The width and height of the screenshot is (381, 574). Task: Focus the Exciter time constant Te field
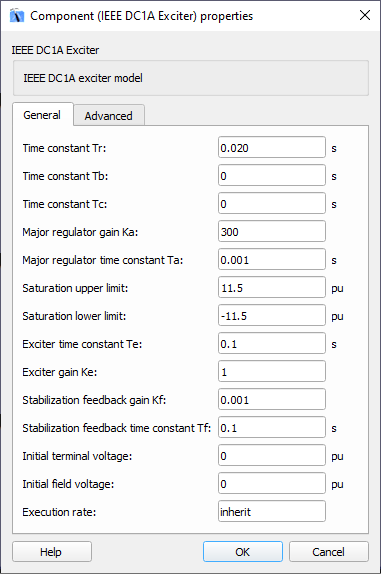[x=272, y=343]
